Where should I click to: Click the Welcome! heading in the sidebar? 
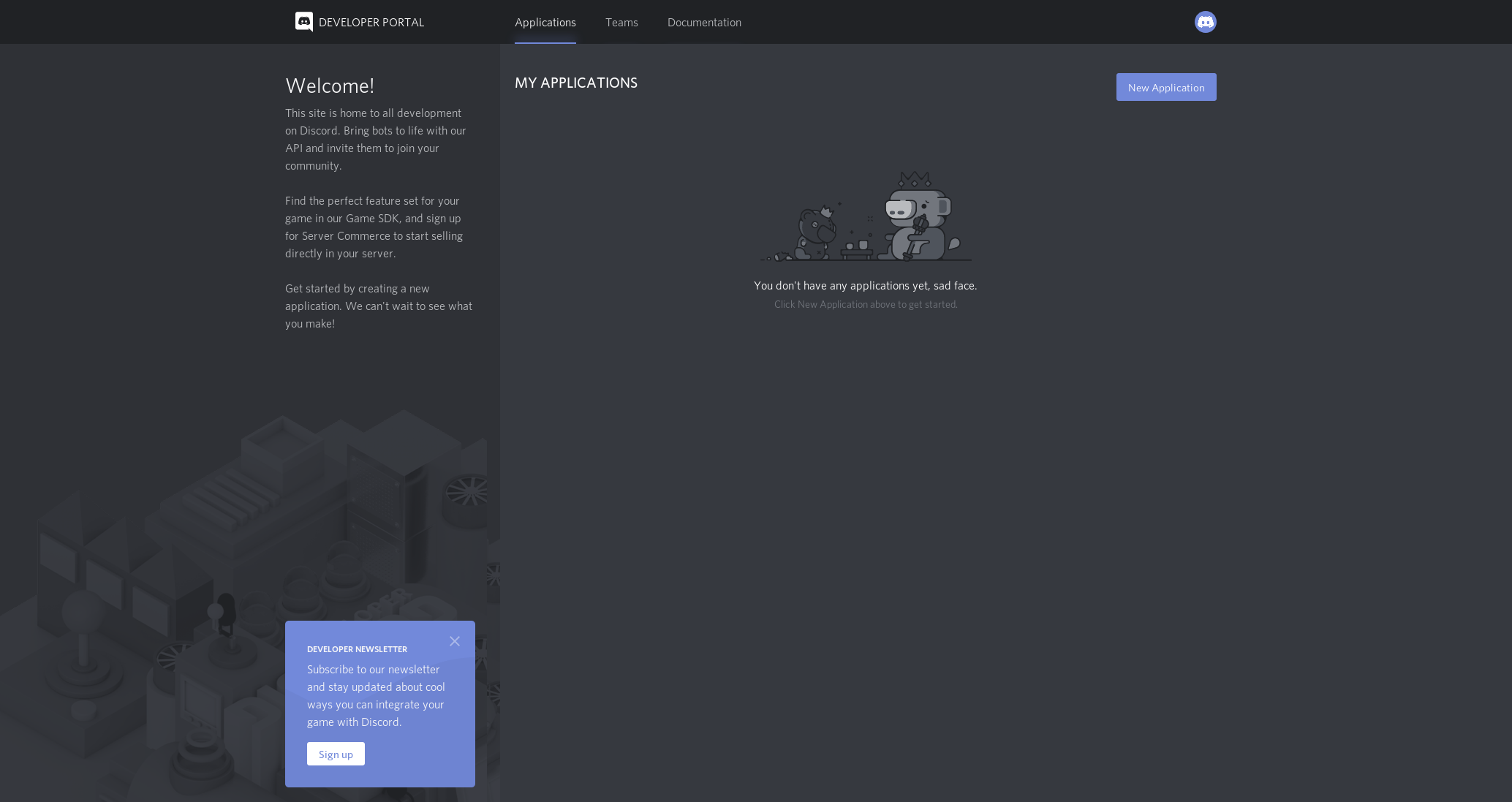coord(329,86)
